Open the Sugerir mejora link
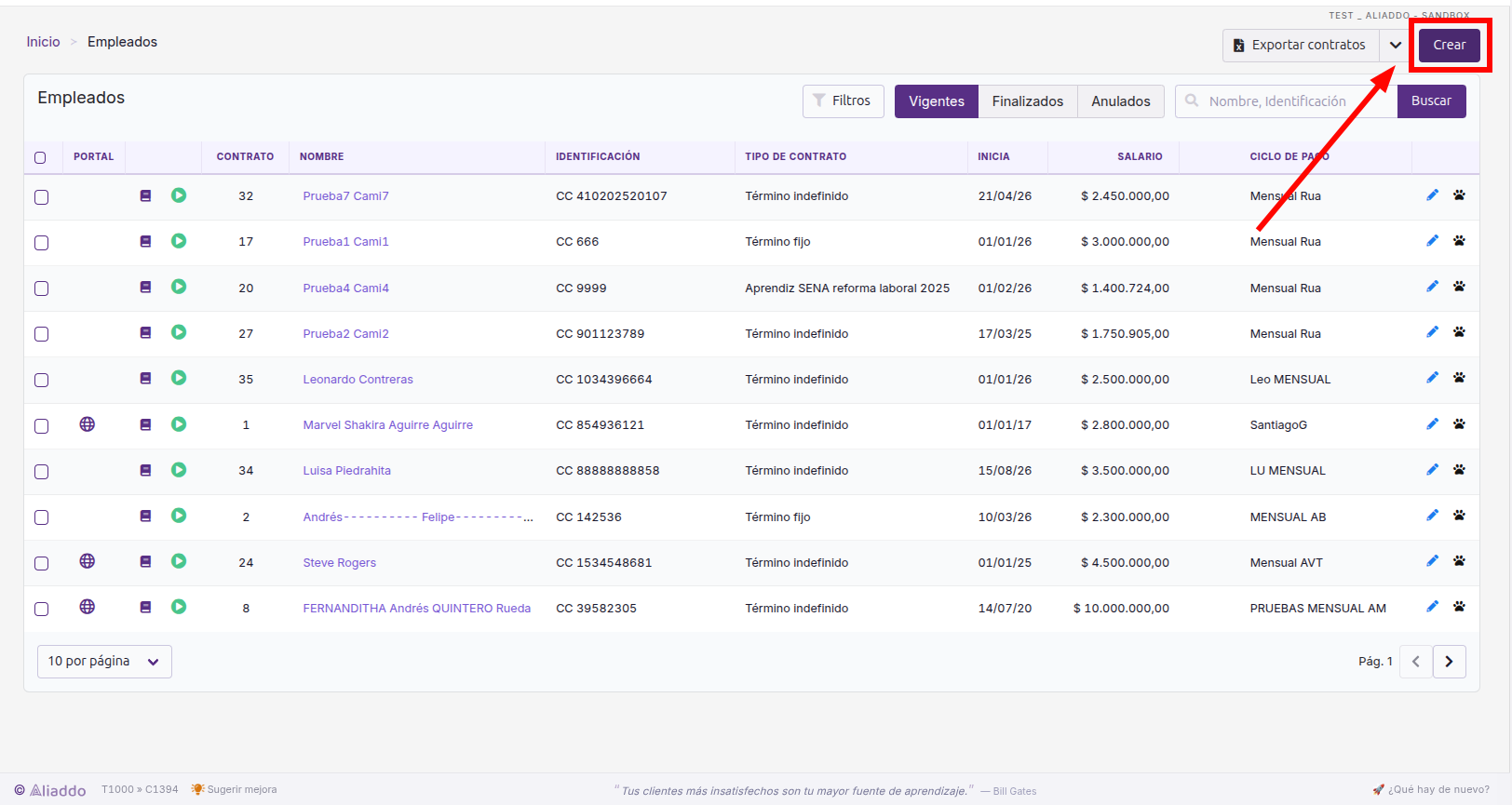Screen dimensions: 1512x805 235,789
